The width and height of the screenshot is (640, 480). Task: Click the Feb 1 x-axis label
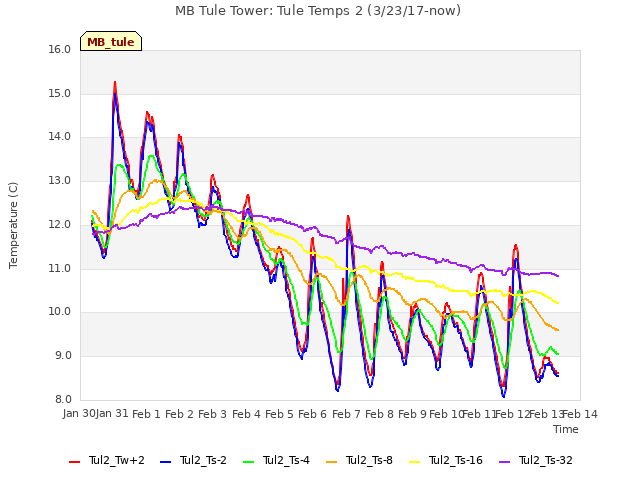(147, 414)
